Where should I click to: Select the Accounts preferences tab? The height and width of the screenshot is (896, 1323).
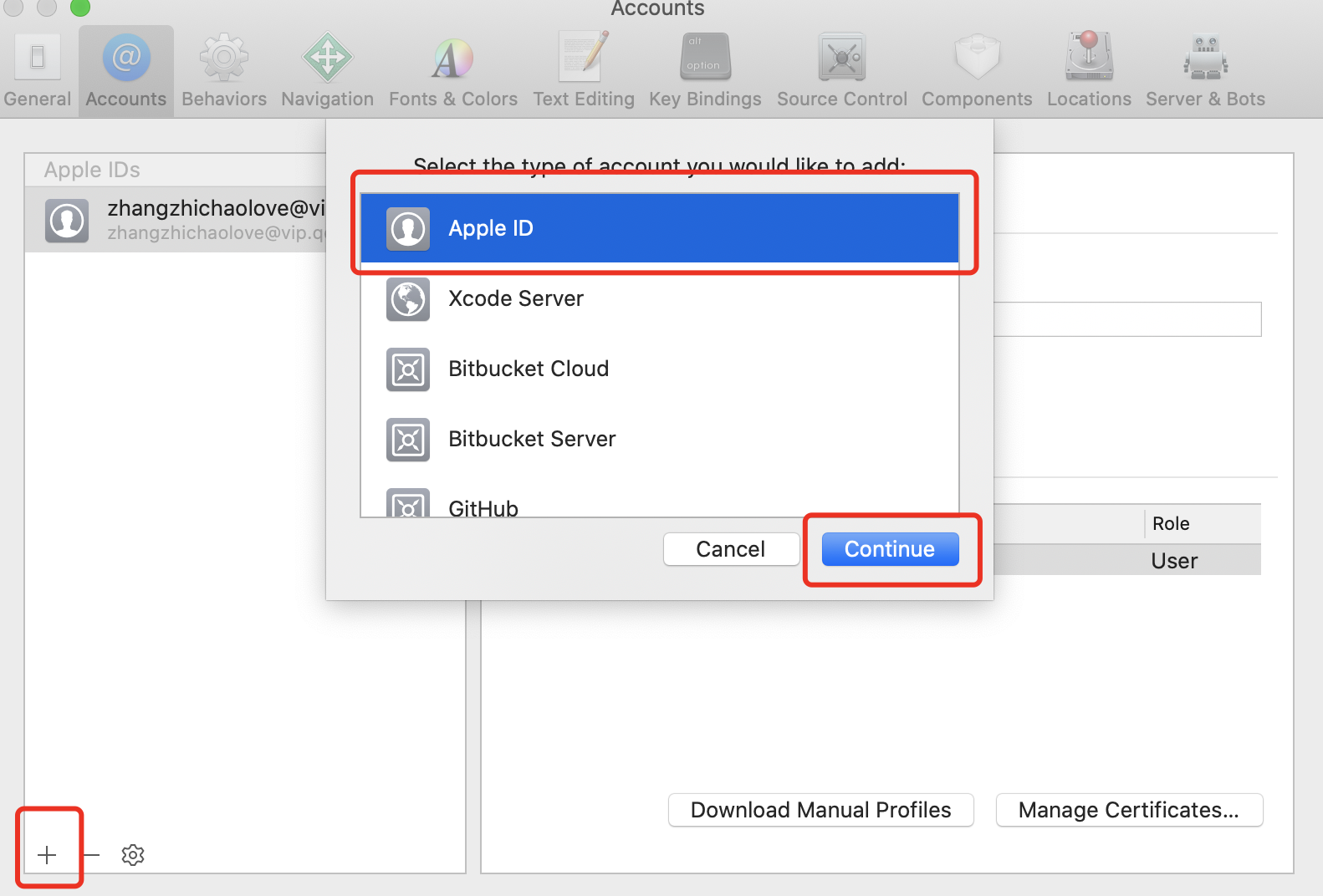coord(126,72)
